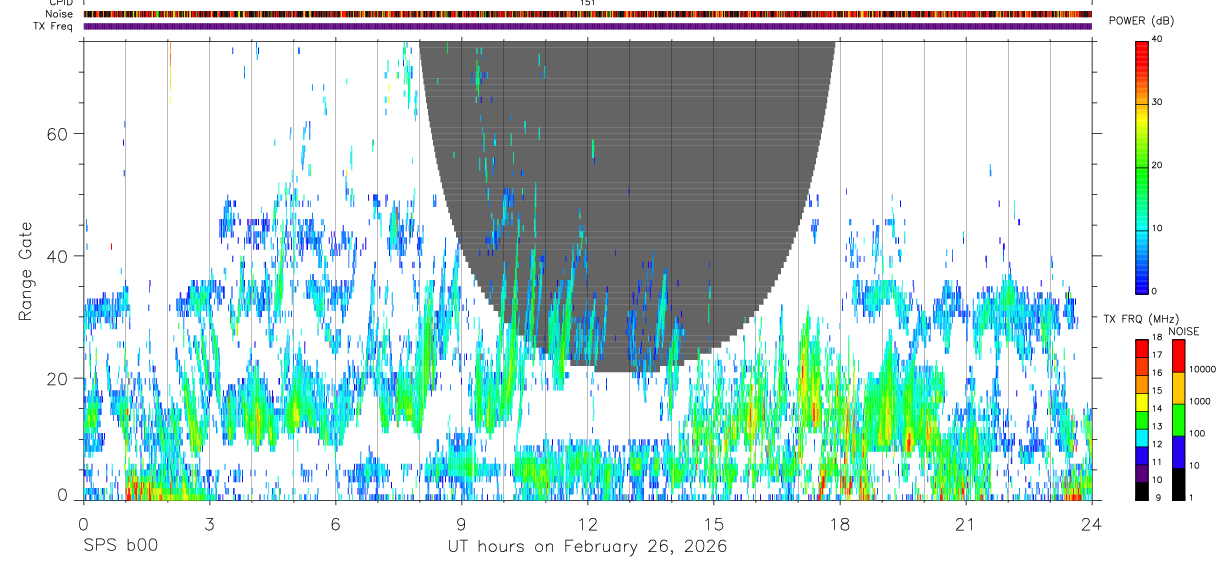Click the 21 hour tick on time axis

click(x=965, y=523)
